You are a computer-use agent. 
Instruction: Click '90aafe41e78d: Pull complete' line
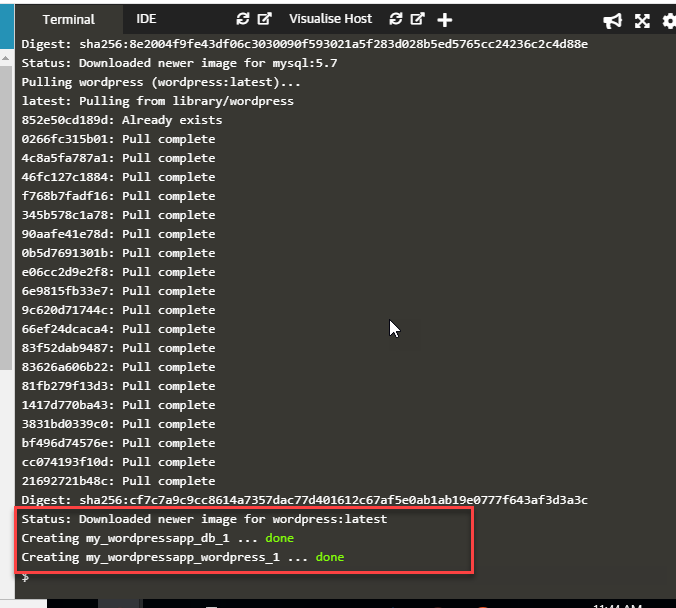pyautogui.click(x=118, y=234)
